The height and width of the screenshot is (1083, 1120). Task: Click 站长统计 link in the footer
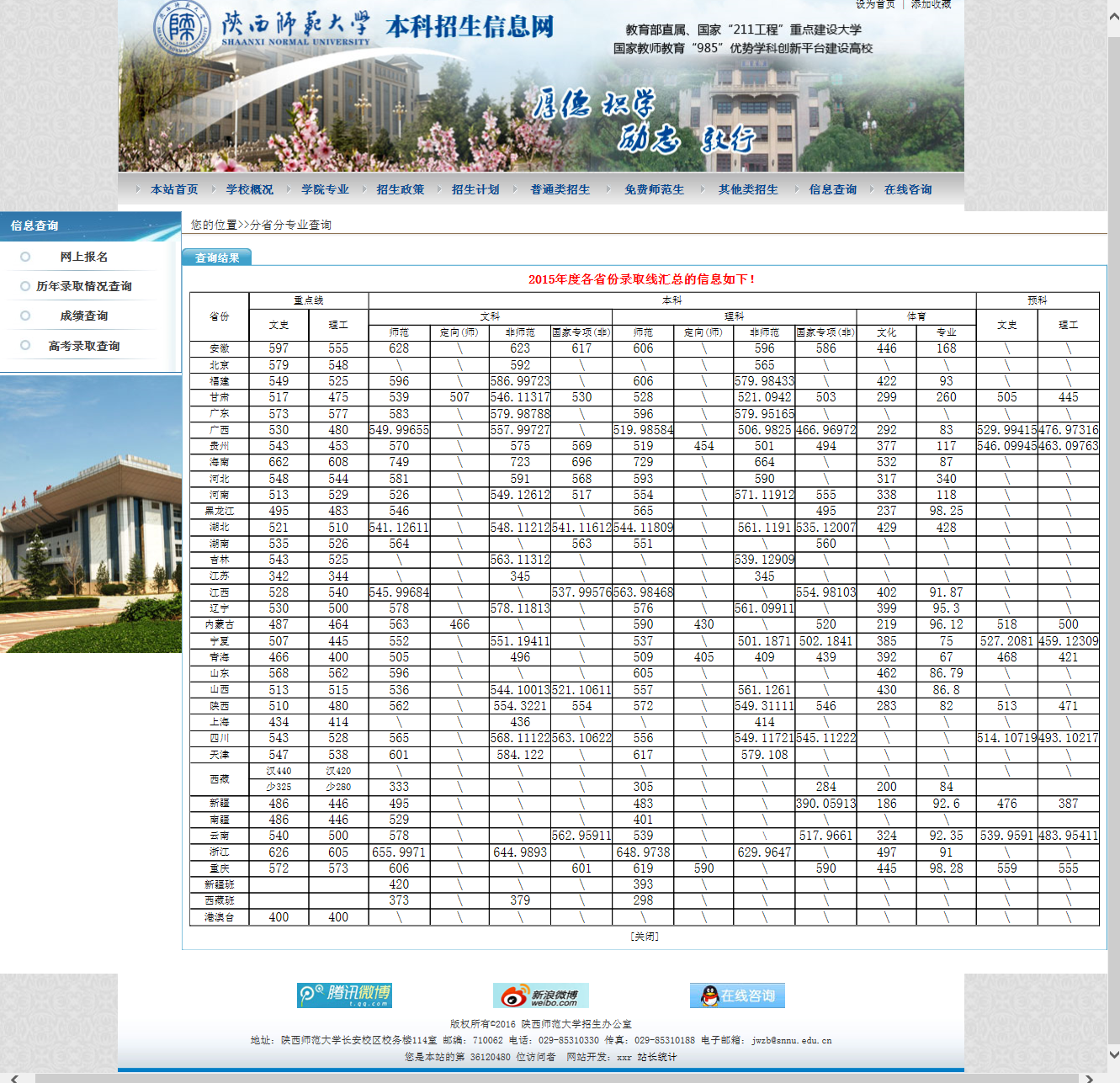click(657, 1057)
